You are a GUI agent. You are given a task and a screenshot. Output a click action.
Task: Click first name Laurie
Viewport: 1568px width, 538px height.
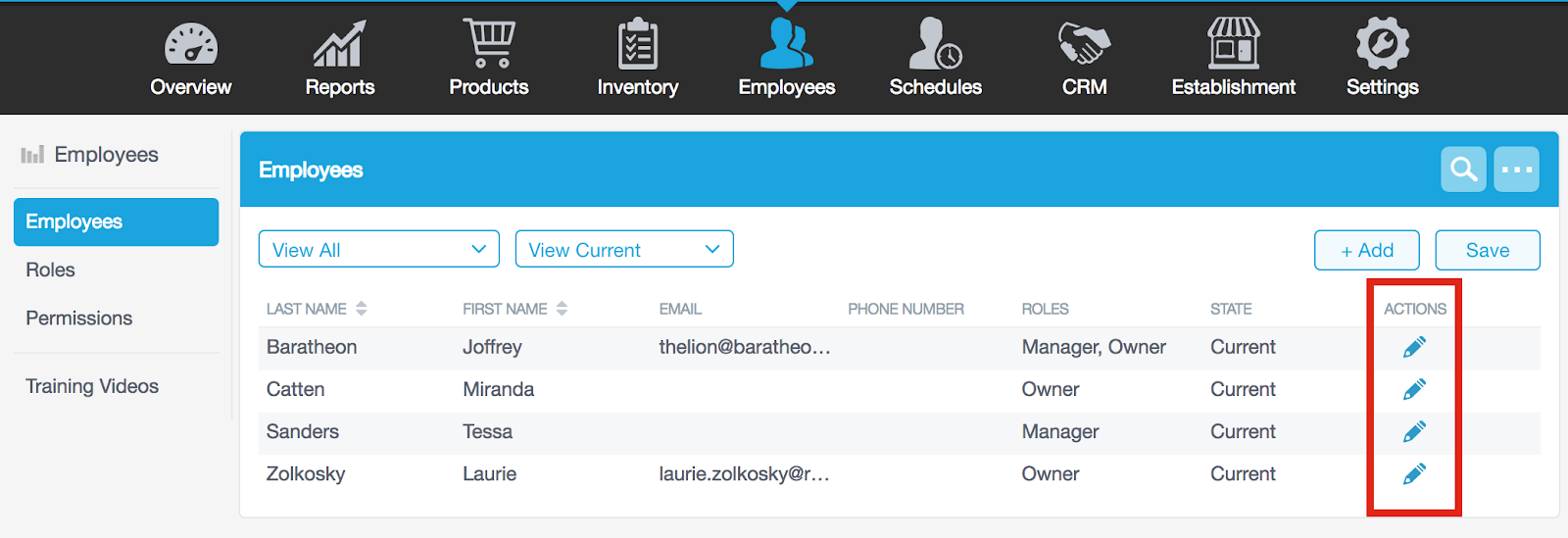[489, 474]
